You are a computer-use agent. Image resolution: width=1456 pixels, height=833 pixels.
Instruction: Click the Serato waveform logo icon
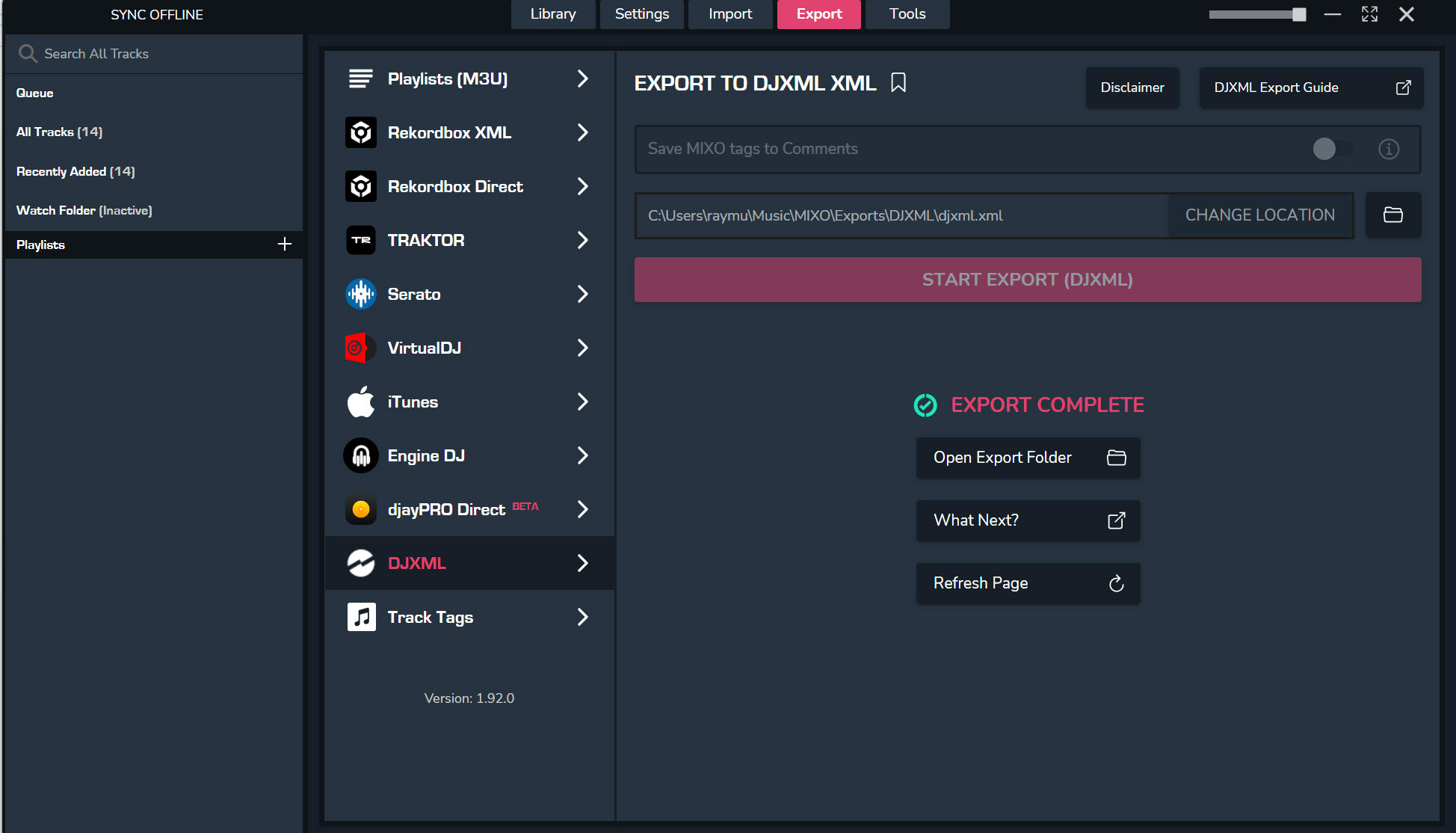coord(361,294)
